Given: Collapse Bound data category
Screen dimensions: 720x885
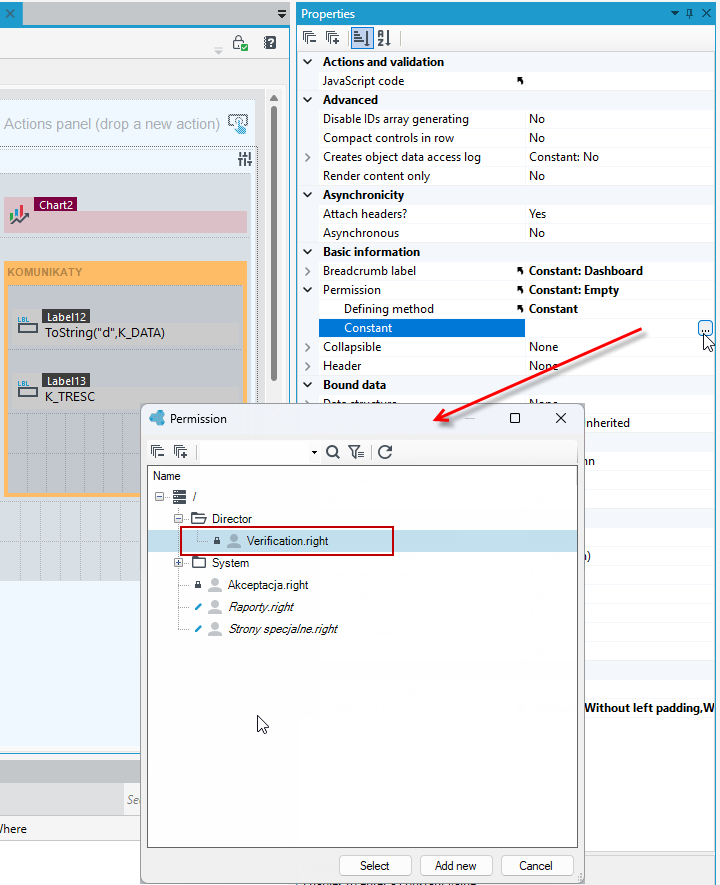Looking at the screenshot, I should point(308,385).
